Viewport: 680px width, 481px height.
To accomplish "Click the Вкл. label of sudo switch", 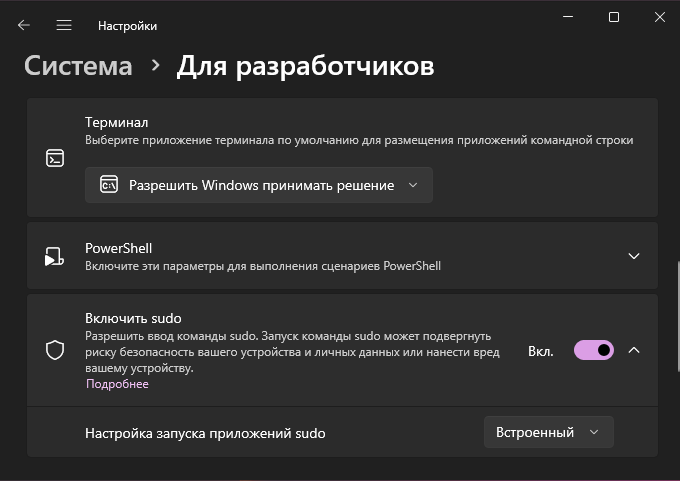I will [540, 351].
